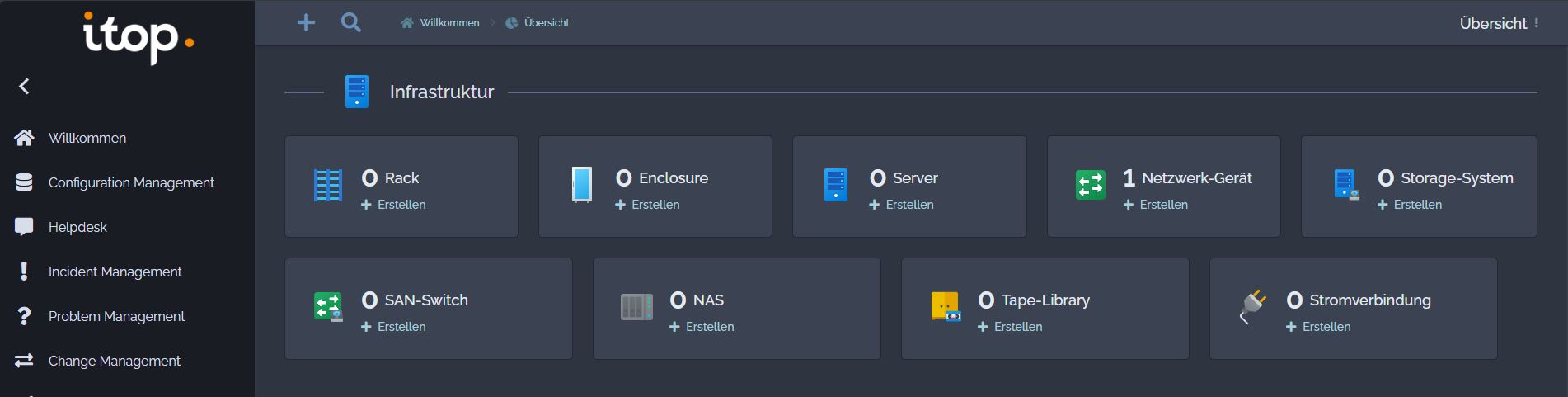Open the Netzwerk-Gerät list link
The width and height of the screenshot is (1568, 397).
click(x=1195, y=178)
